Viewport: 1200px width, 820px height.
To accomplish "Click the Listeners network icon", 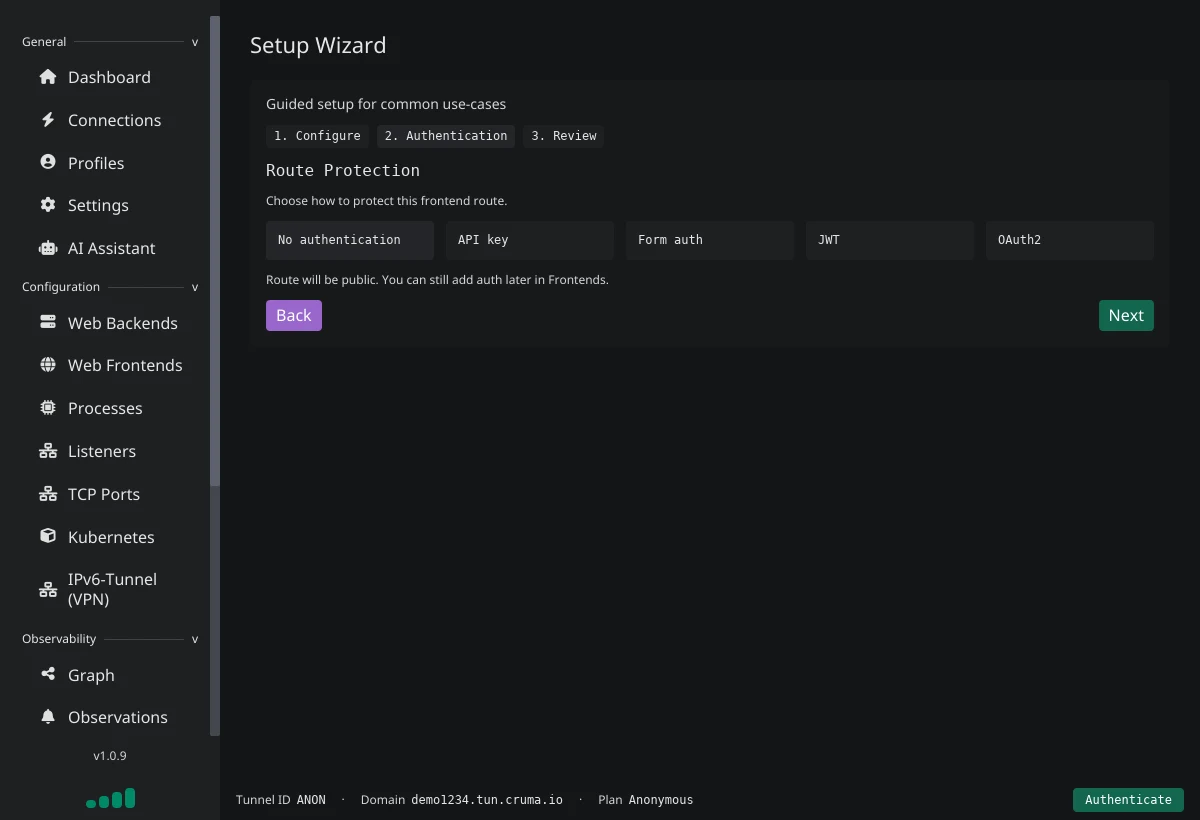I will coord(48,451).
